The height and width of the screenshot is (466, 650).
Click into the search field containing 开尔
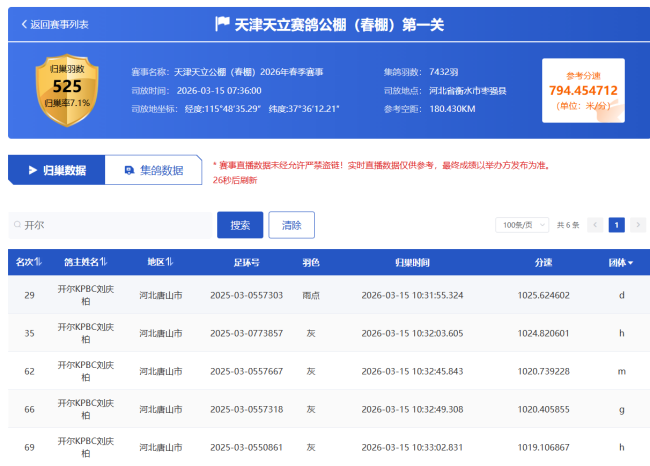point(110,226)
